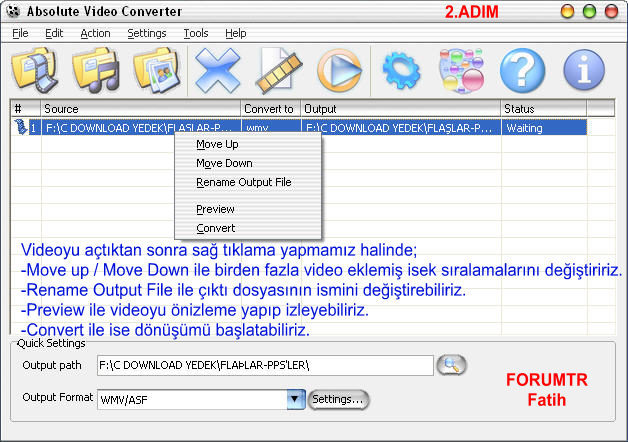The height and width of the screenshot is (442, 628).
Task: Click the yellow minimize window button
Action: (x=567, y=11)
